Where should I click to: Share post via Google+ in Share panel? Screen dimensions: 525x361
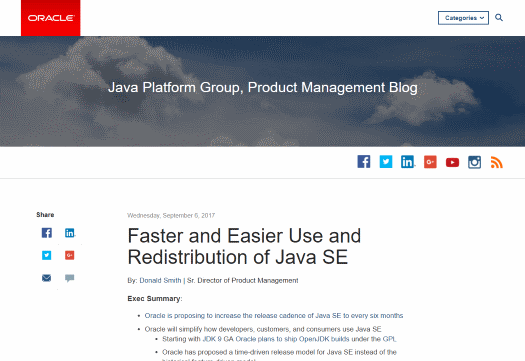tap(70, 256)
